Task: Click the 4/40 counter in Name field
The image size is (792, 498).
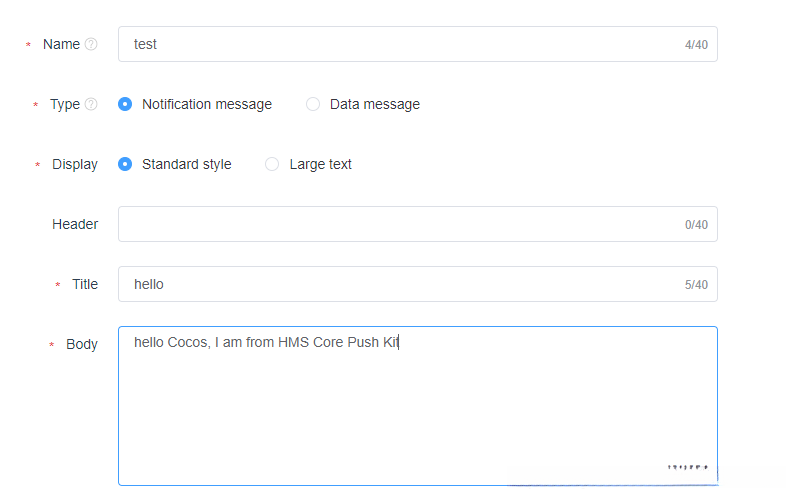Action: pyautogui.click(x=696, y=45)
